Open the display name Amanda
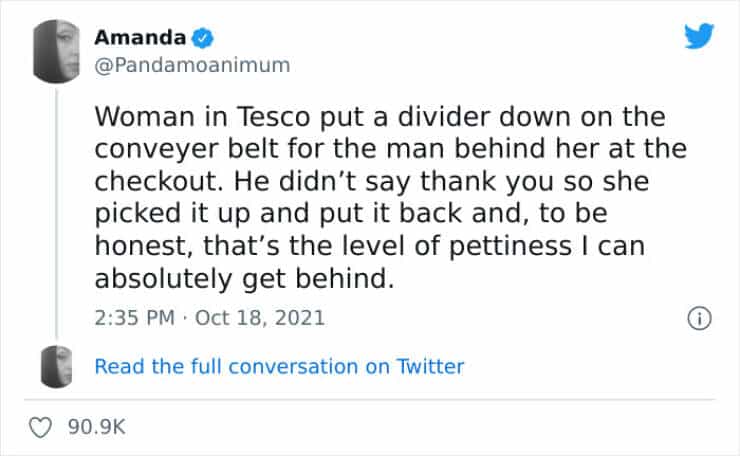This screenshot has height=456, width=740. [139, 39]
